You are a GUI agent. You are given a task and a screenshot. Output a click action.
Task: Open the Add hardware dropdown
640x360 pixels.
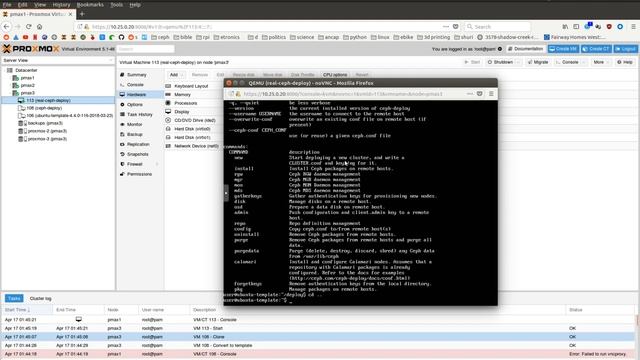pyautogui.click(x=176, y=75)
